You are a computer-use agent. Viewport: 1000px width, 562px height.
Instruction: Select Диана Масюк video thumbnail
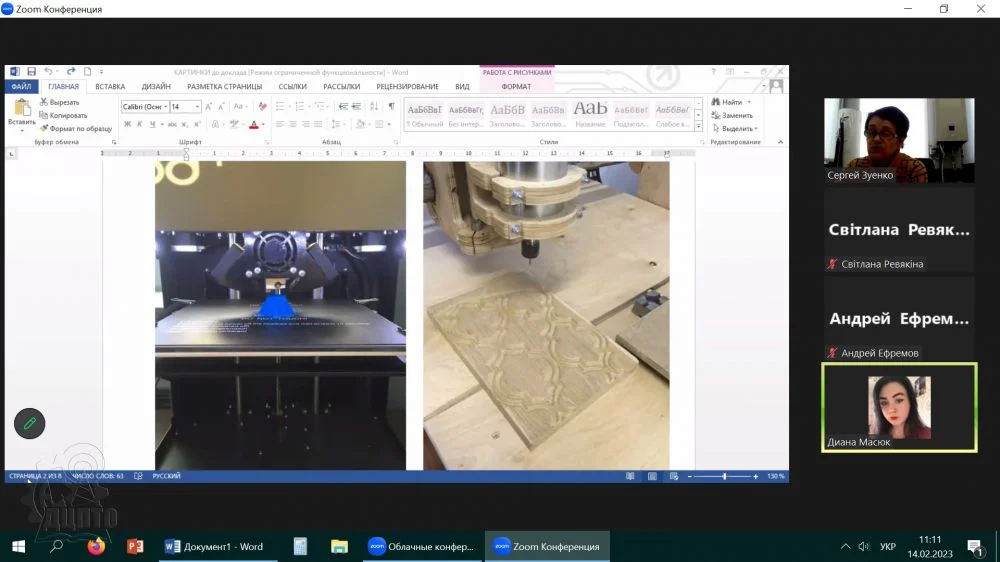(899, 408)
